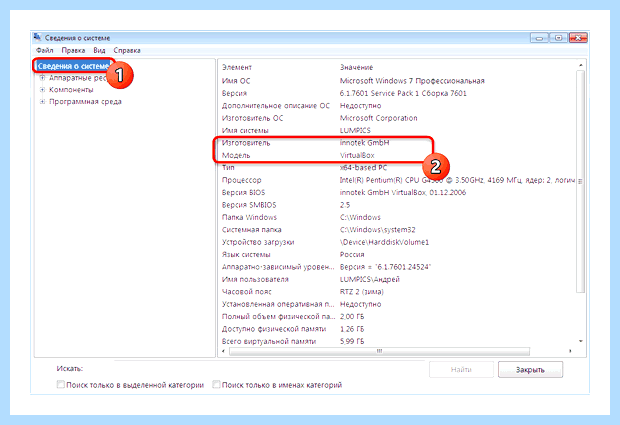Click the vertical scrollbar up arrow
The width and height of the screenshot is (620, 425).
coord(580,65)
